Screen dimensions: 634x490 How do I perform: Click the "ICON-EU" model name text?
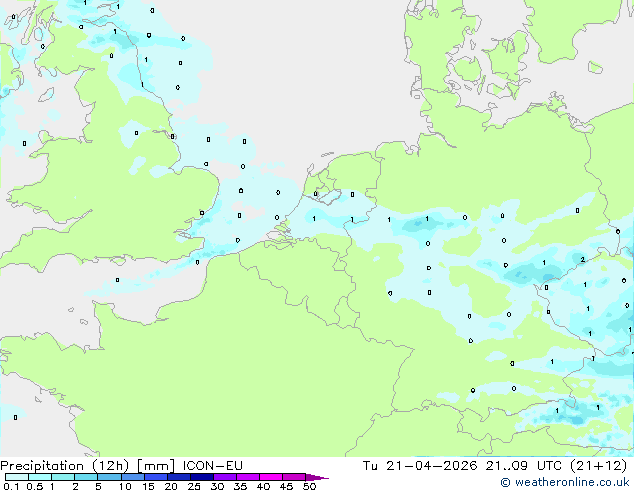213,465
